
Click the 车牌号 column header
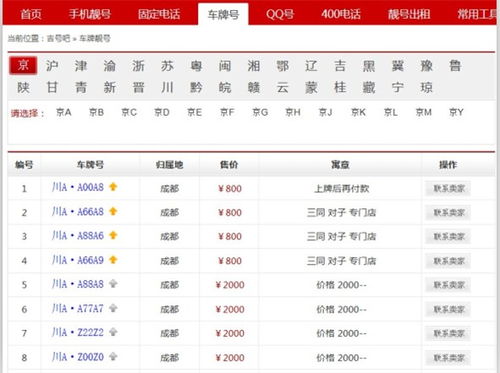(x=90, y=165)
